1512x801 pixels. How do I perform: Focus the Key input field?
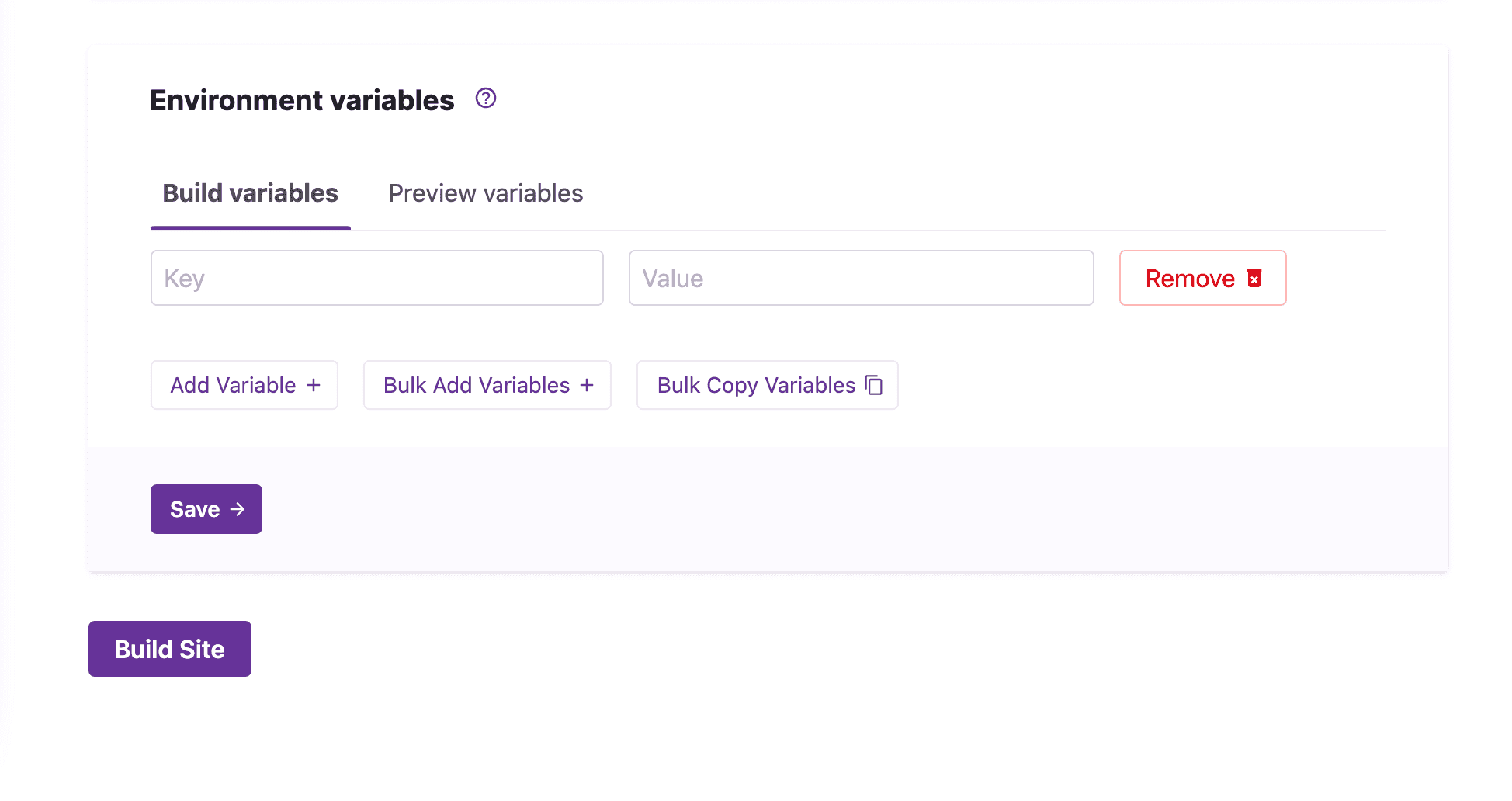(x=376, y=278)
